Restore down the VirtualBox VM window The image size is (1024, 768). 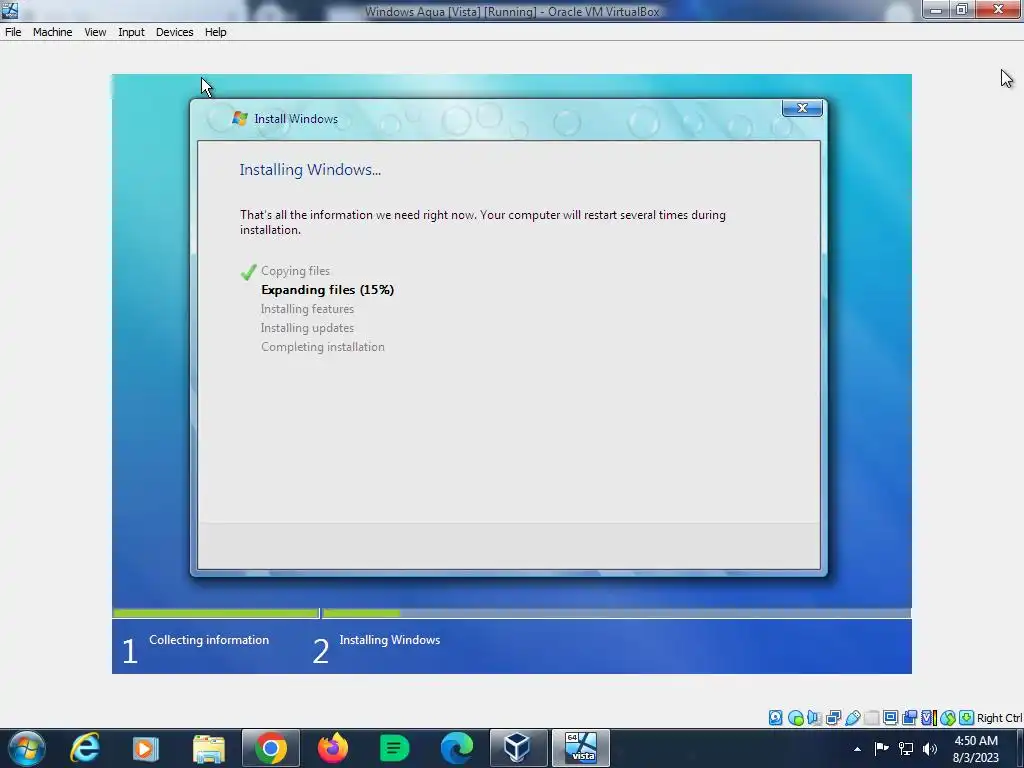[962, 10]
